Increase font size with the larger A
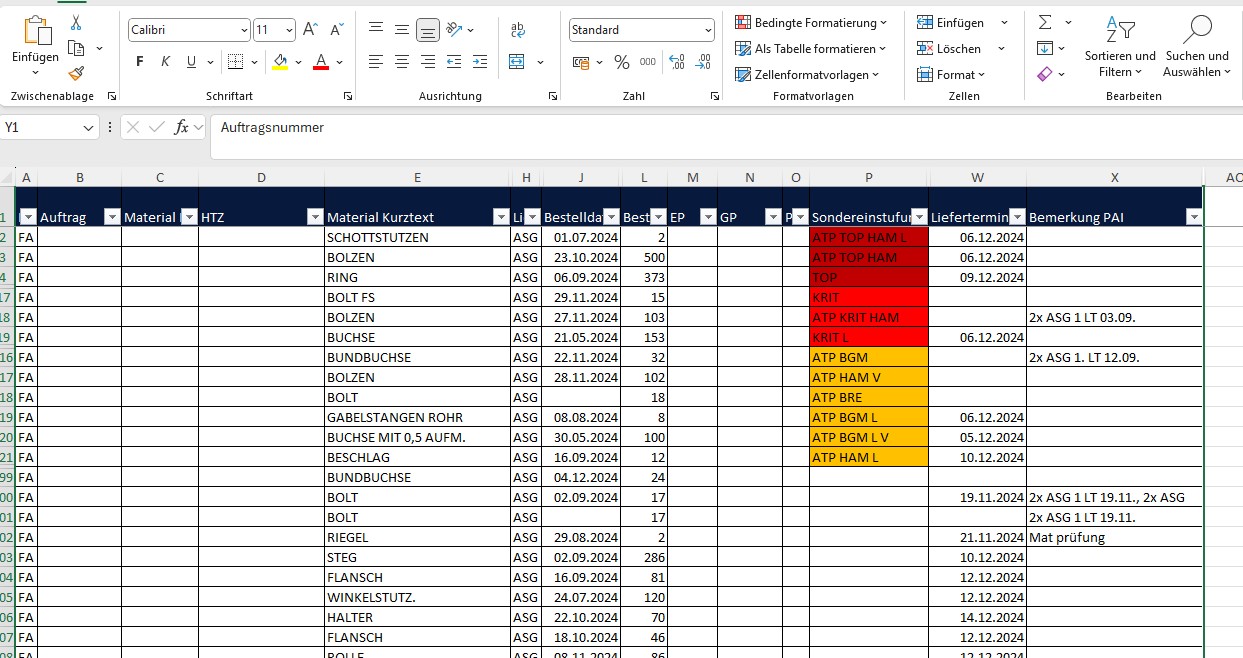 point(310,30)
